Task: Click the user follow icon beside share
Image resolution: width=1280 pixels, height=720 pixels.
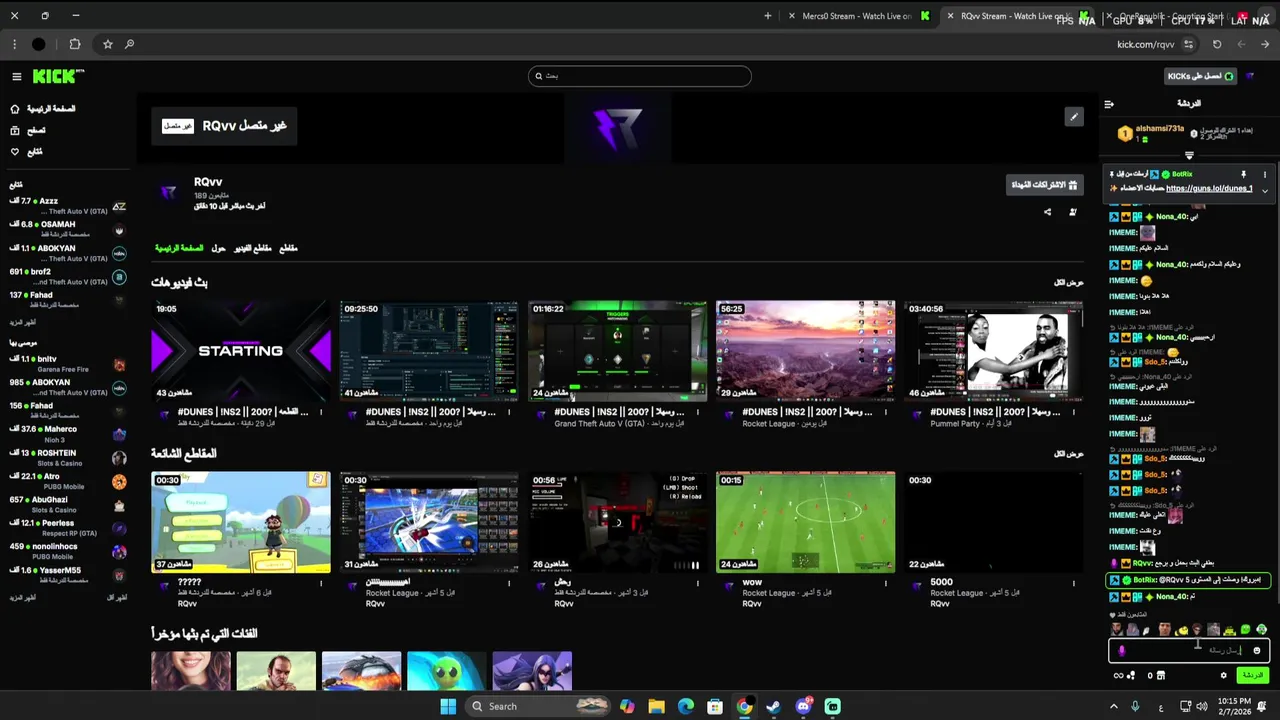Action: pos(1073,212)
